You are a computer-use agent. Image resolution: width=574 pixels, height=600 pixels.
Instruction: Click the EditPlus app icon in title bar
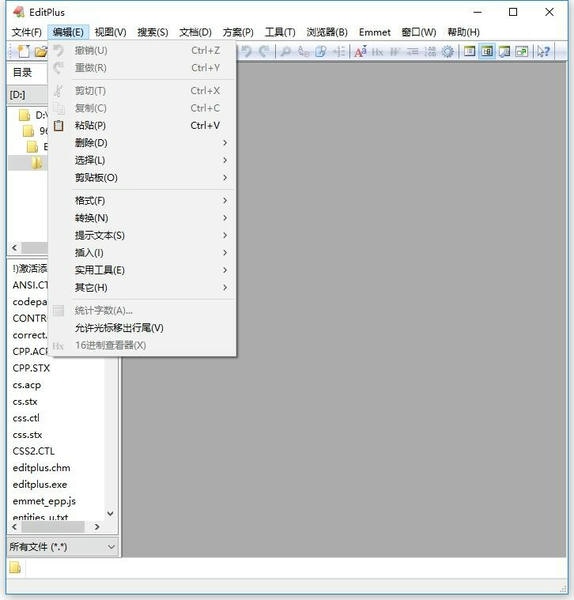pos(18,12)
